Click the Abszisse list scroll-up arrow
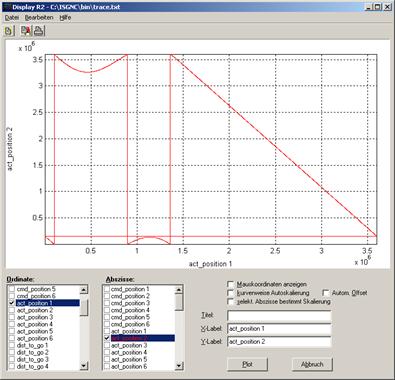 point(179,290)
